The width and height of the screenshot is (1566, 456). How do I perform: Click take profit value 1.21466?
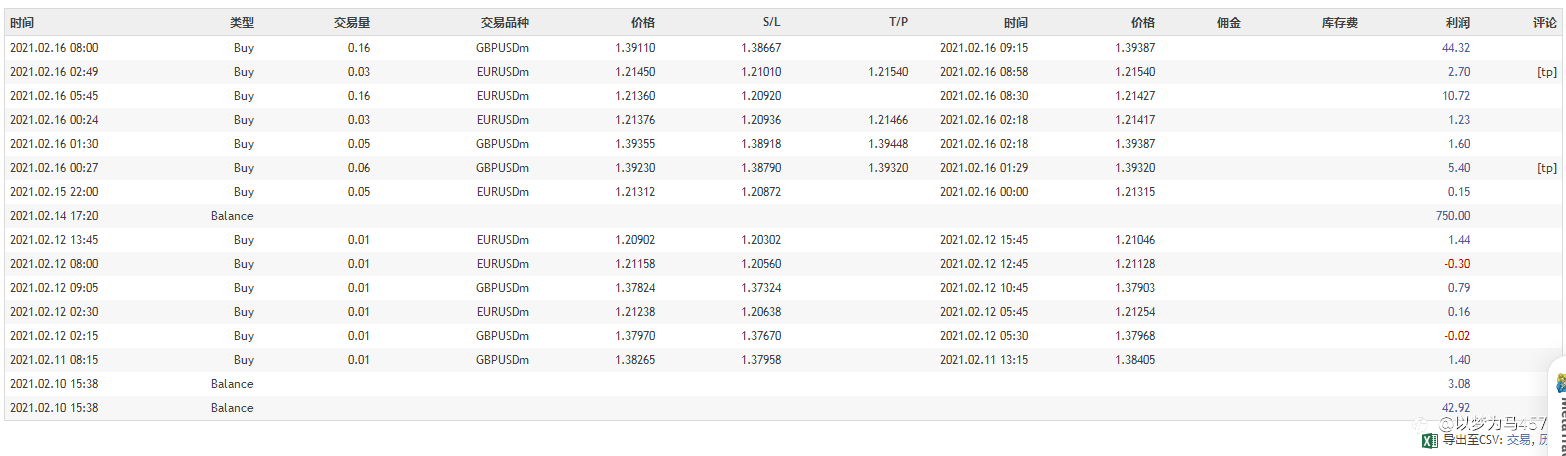(x=888, y=120)
